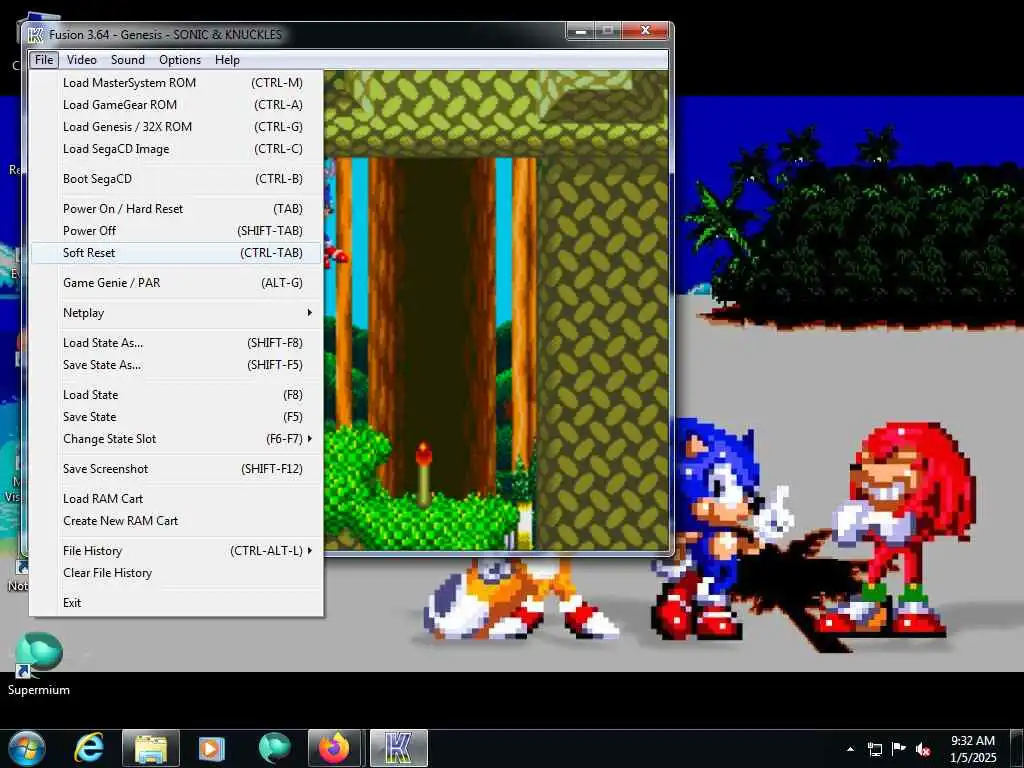Select Load RAM Cart
This screenshot has width=1024, height=768.
176,500
